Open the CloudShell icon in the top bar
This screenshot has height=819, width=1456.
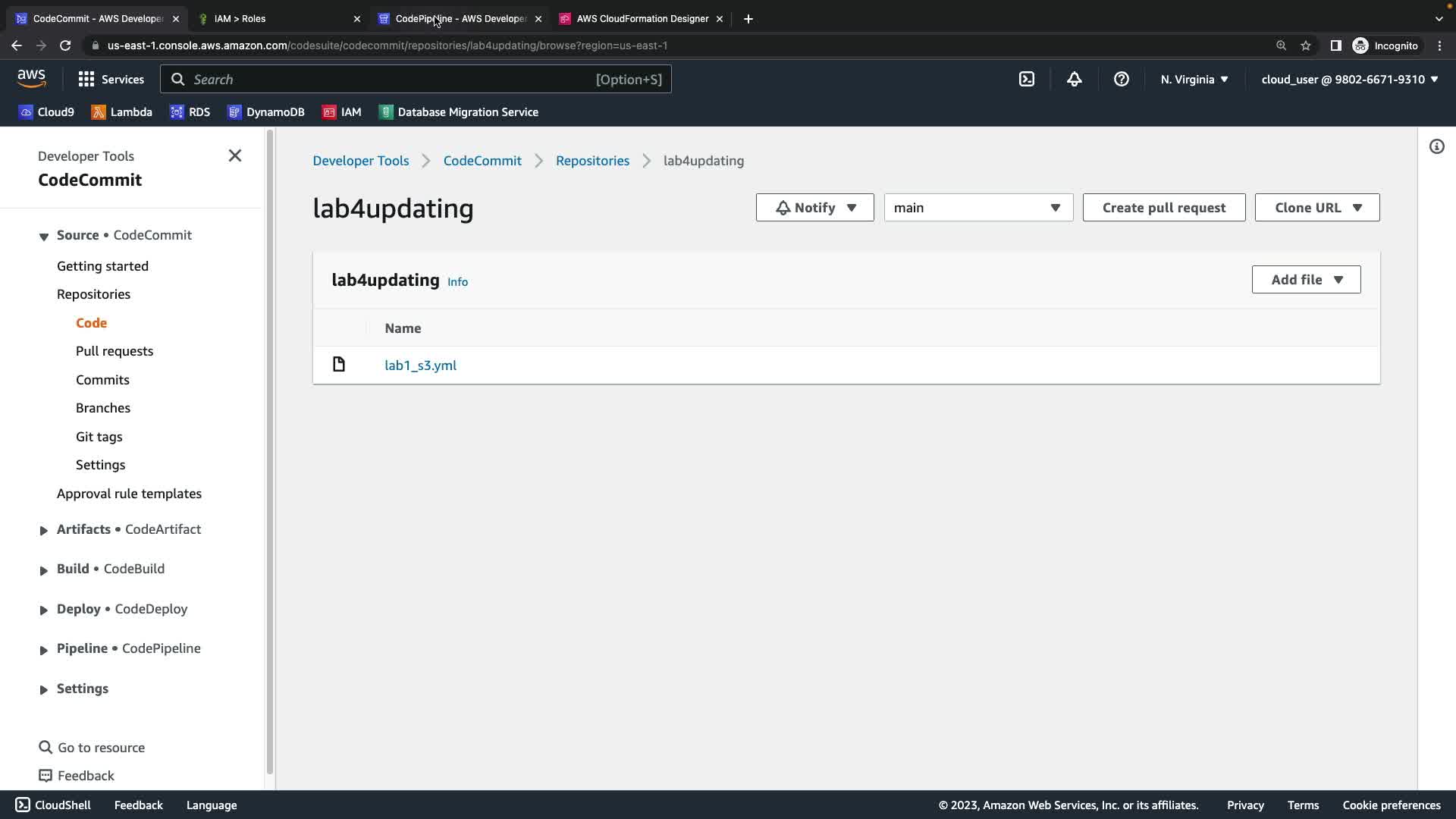tap(1027, 79)
